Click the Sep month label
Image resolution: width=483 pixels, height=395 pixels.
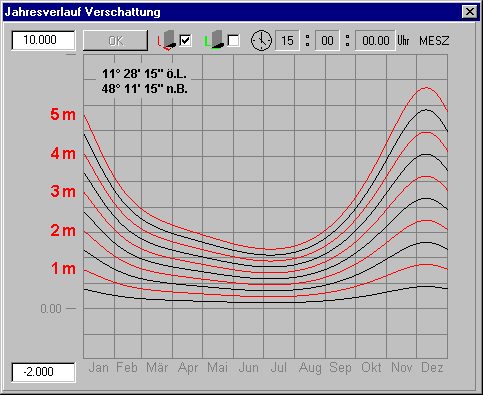[x=340, y=368]
